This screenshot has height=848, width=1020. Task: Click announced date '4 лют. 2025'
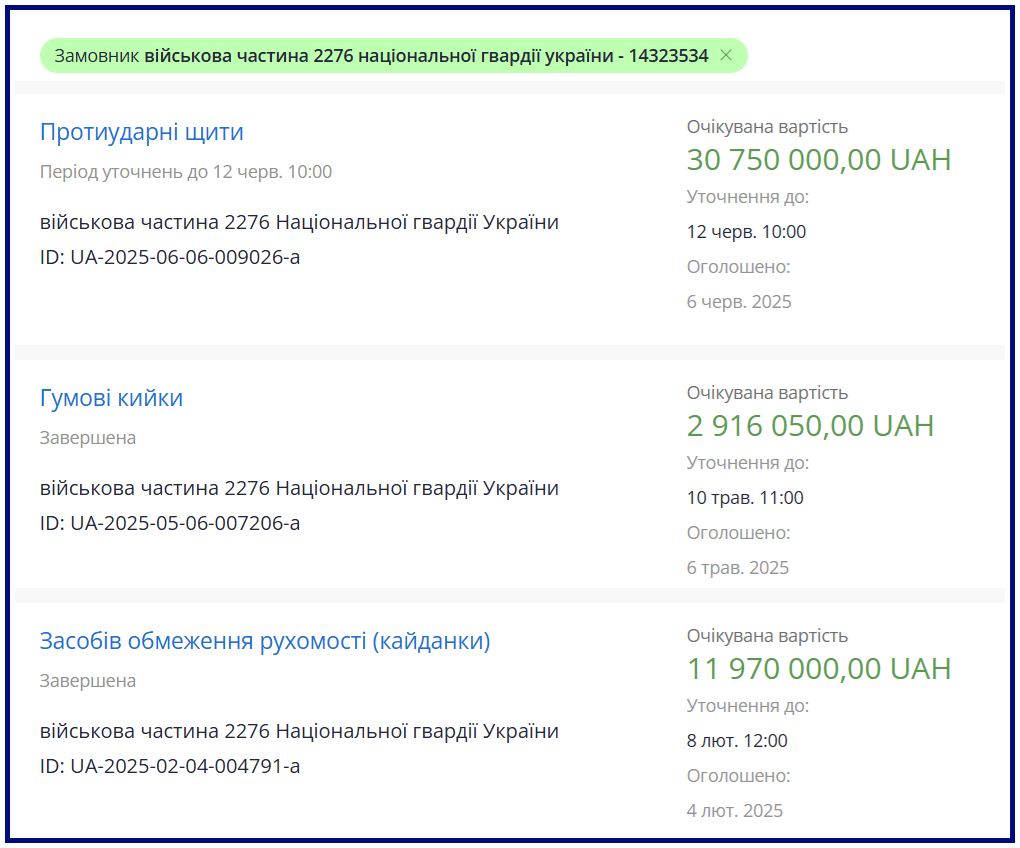734,812
